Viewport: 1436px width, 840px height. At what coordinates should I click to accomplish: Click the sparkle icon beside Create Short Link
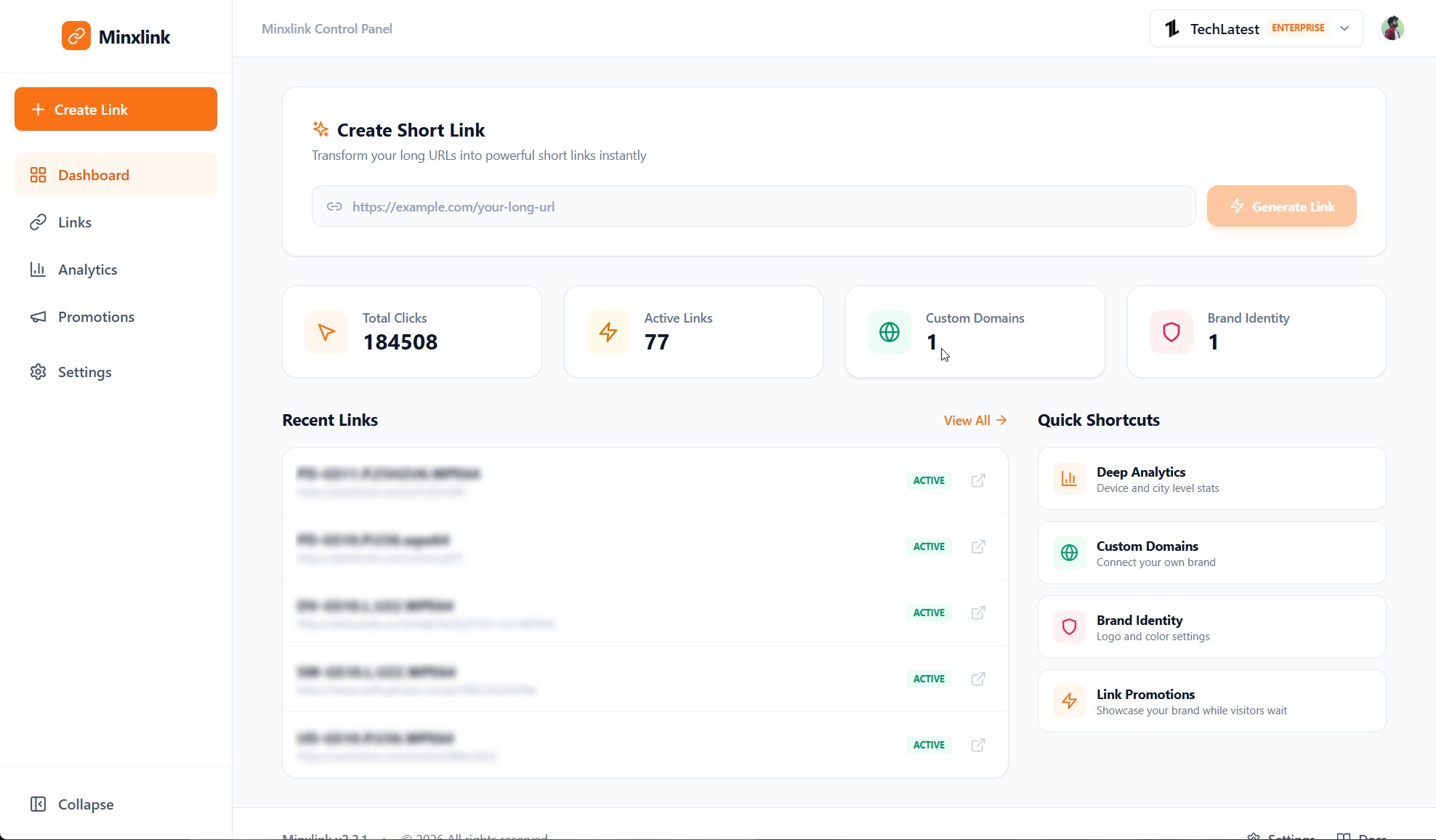[x=320, y=129]
